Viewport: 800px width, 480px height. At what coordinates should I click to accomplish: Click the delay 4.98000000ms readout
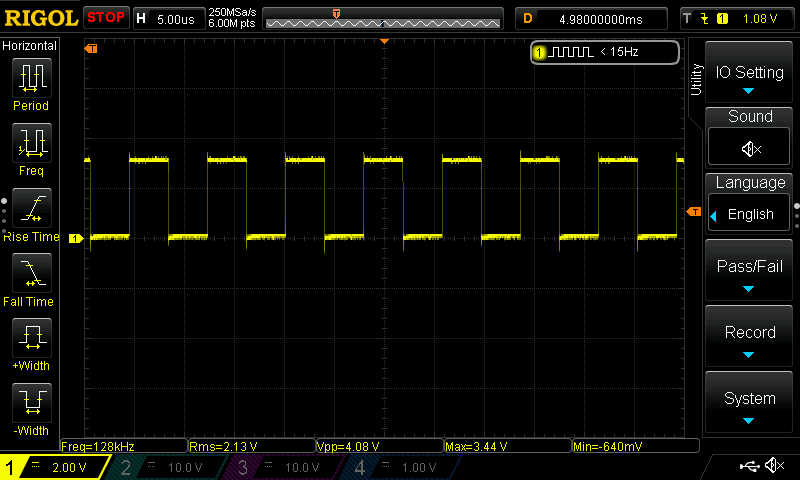tap(601, 19)
